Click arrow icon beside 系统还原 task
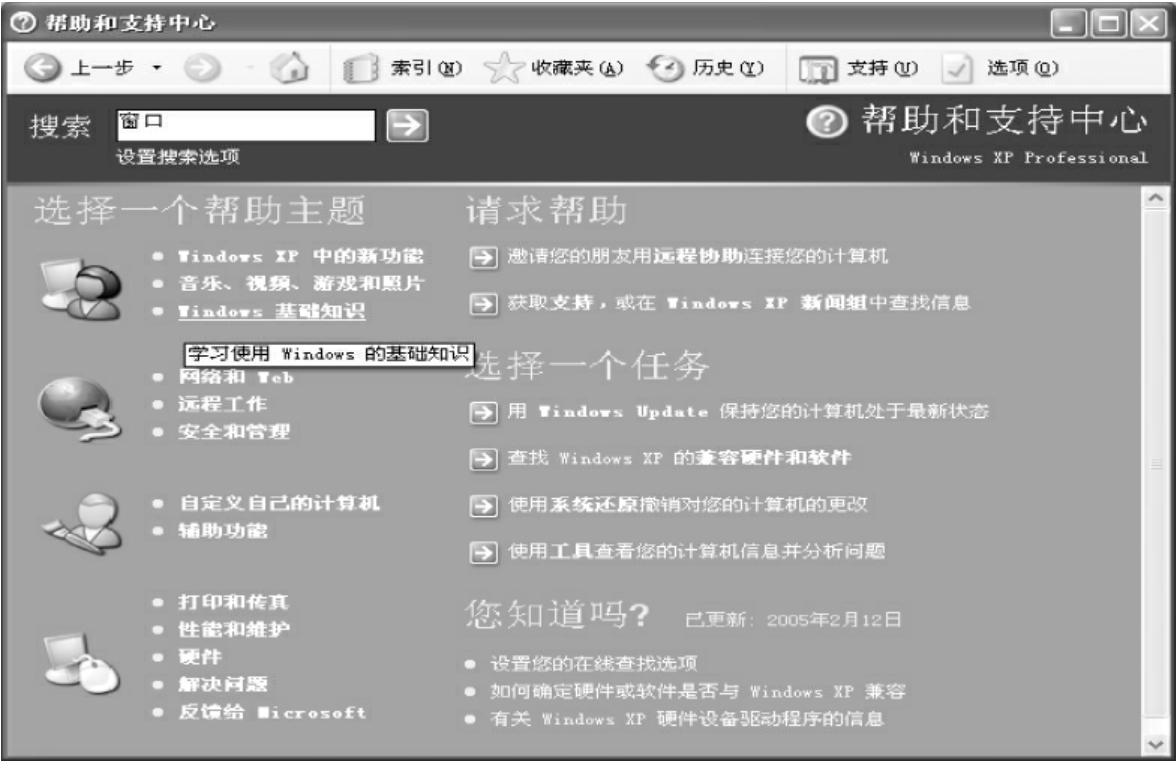Viewport: 1176px width, 761px height. pyautogui.click(x=484, y=506)
